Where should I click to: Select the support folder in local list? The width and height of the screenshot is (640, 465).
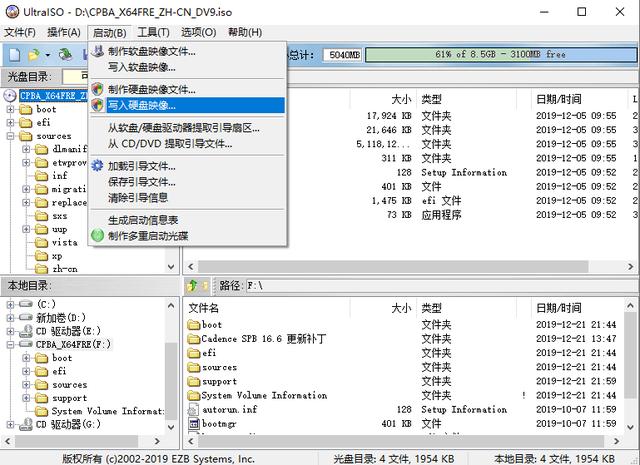point(219,381)
